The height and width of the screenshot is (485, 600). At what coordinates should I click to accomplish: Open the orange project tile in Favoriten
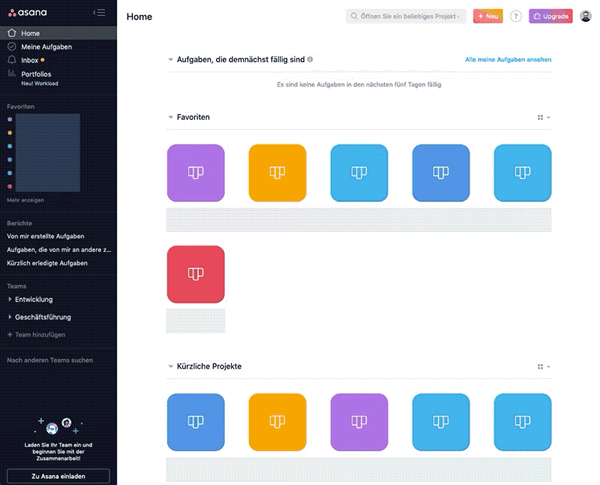point(277,173)
